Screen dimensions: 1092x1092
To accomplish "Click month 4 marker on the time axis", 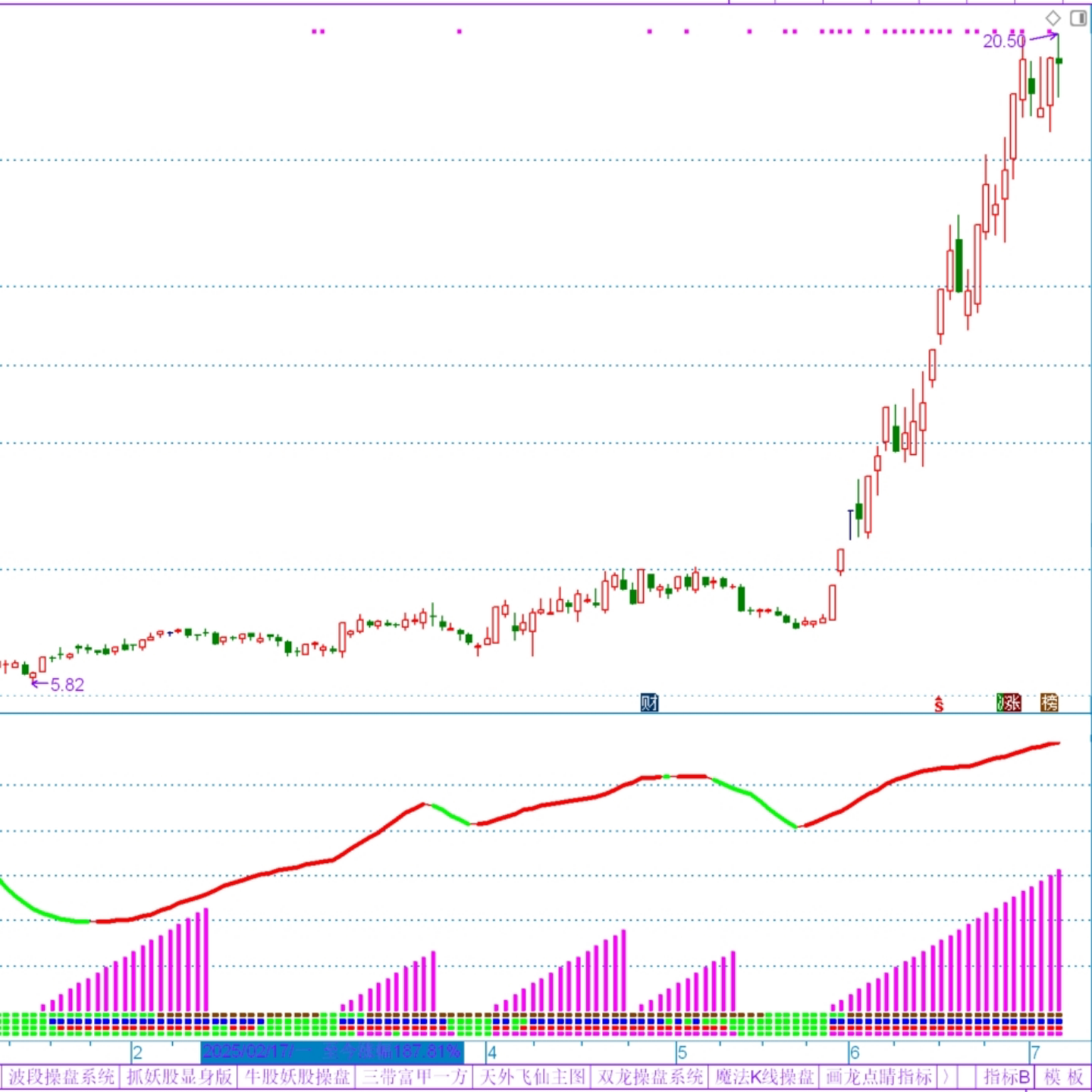I will pyautogui.click(x=491, y=1053).
